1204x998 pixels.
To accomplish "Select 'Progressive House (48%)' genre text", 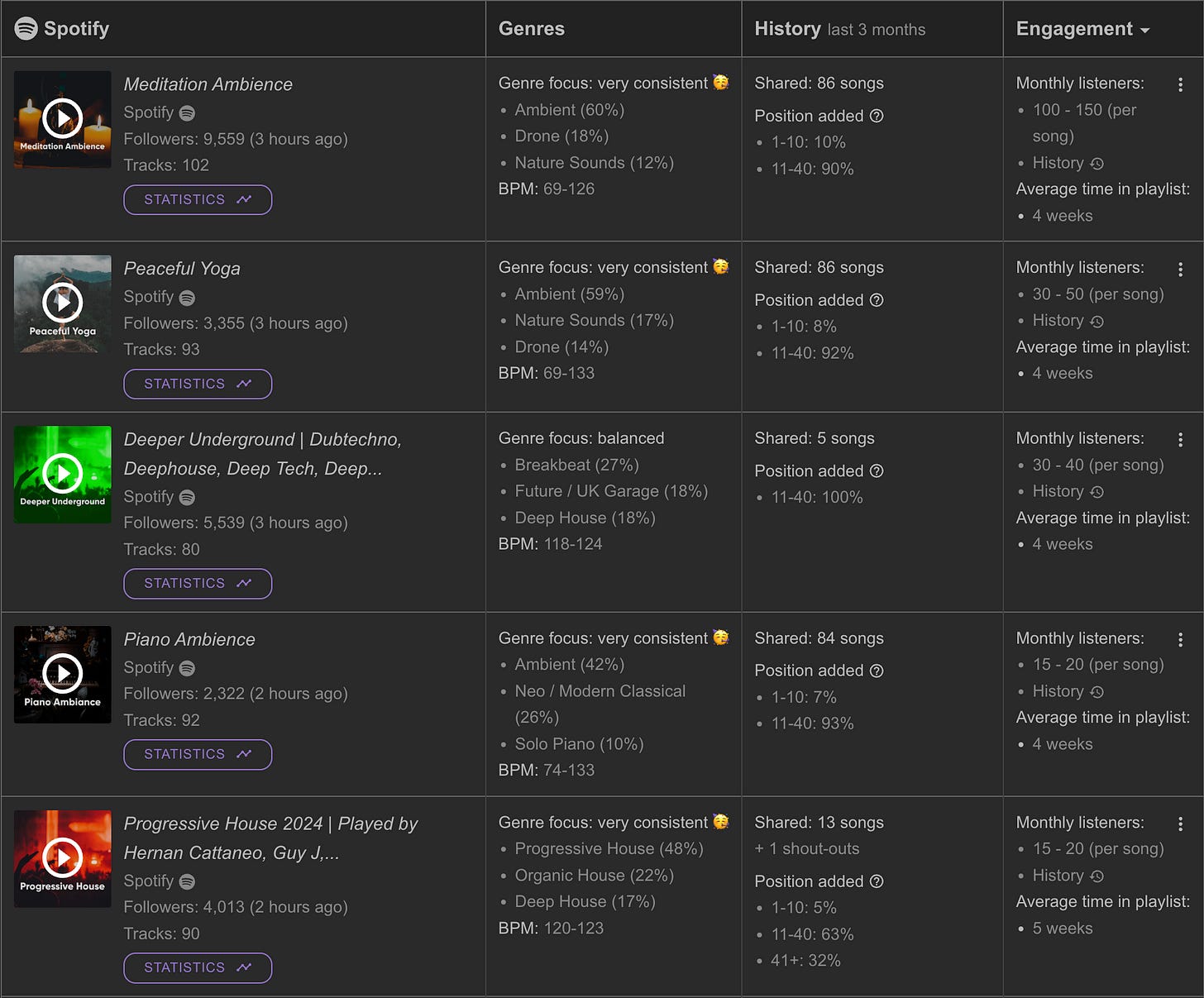I will click(609, 849).
